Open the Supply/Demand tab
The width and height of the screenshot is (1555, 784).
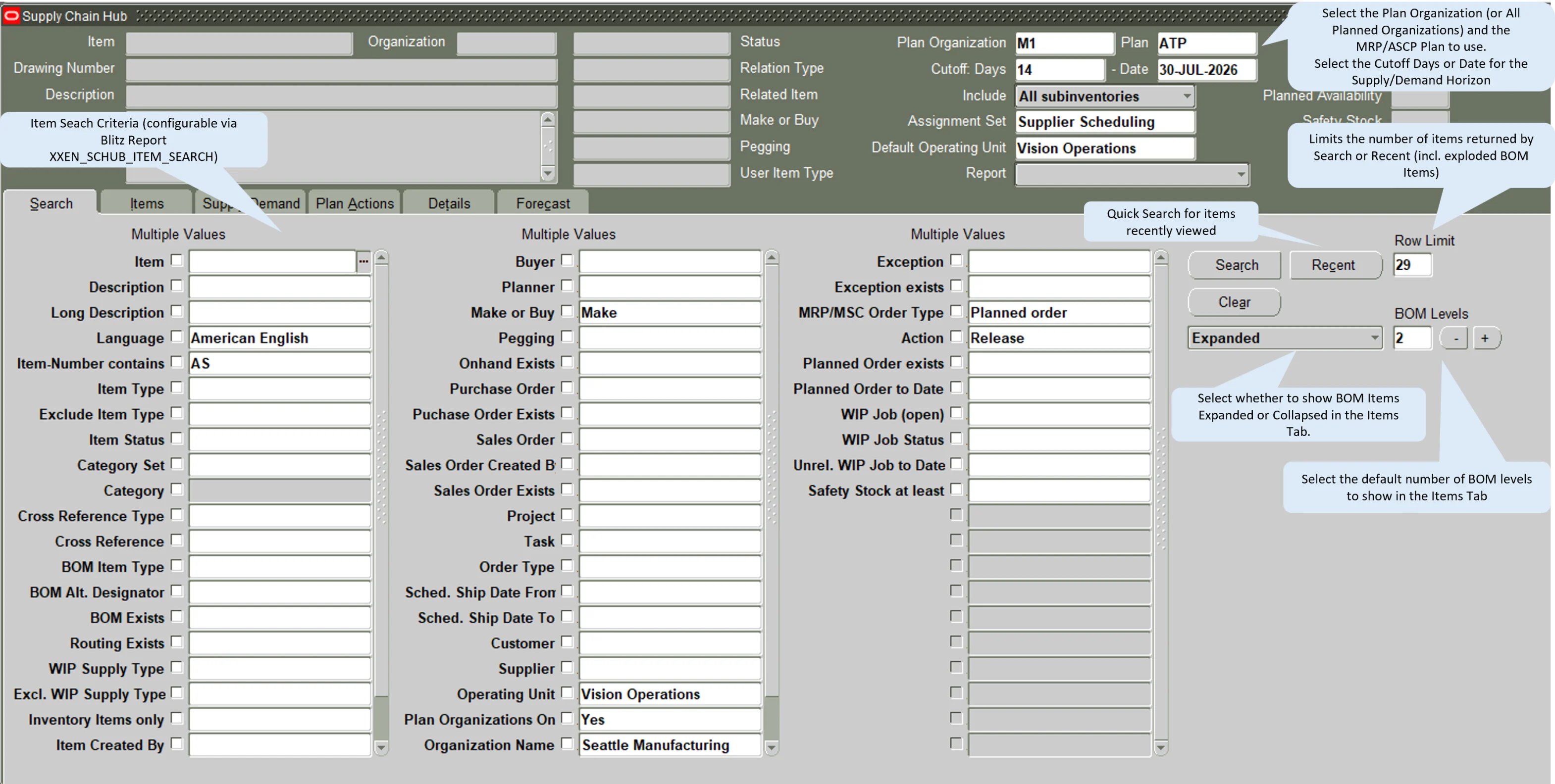[x=251, y=203]
